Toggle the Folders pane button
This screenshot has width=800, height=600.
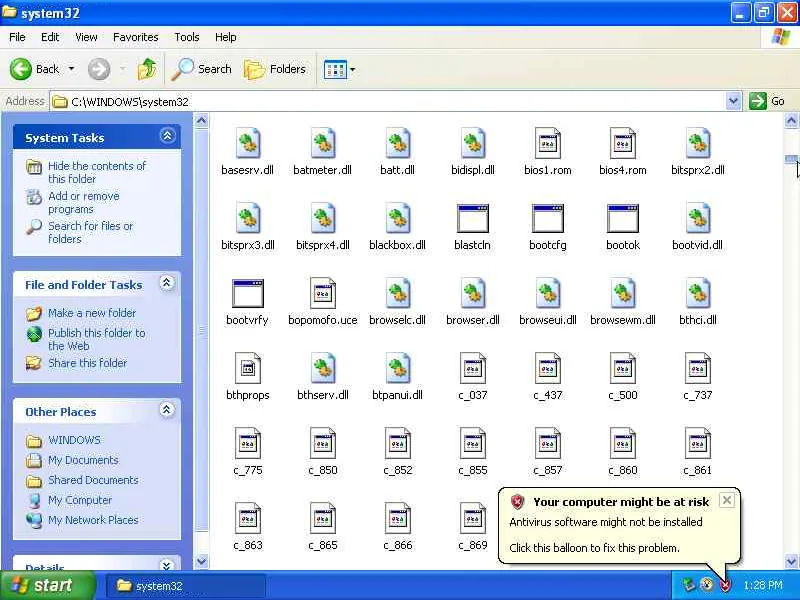pyautogui.click(x=276, y=69)
